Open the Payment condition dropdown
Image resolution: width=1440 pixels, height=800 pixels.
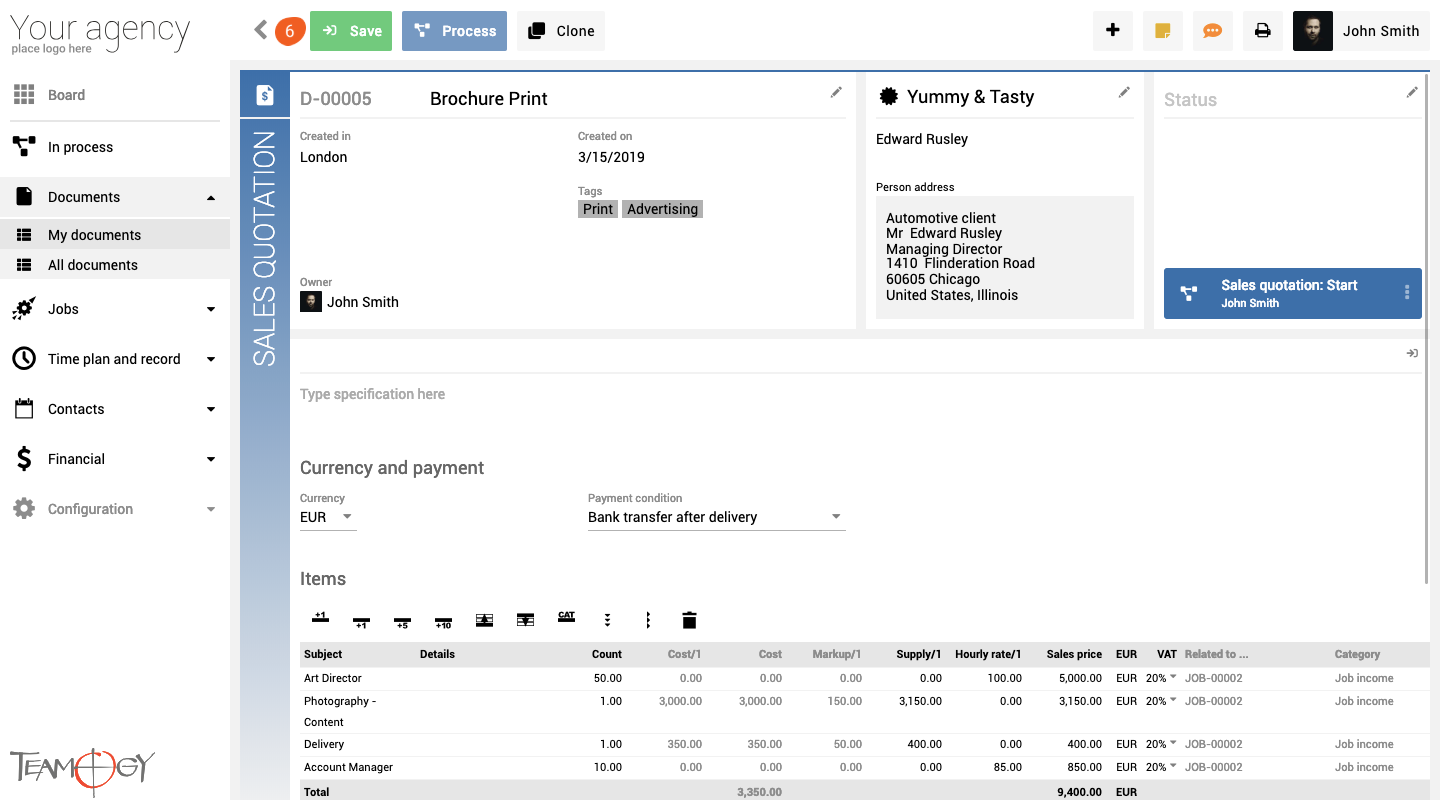point(716,517)
